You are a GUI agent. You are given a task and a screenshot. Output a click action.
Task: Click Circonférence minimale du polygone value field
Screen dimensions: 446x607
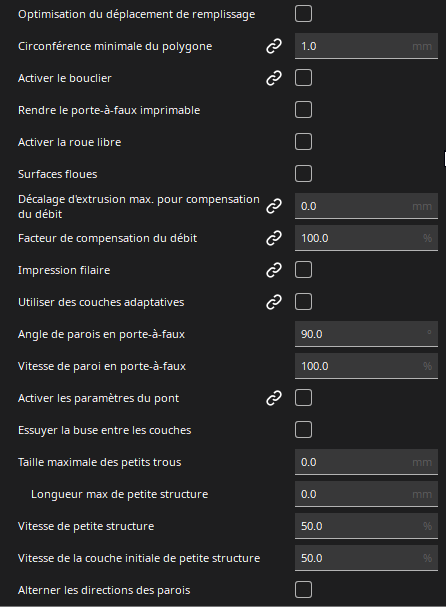[366, 46]
